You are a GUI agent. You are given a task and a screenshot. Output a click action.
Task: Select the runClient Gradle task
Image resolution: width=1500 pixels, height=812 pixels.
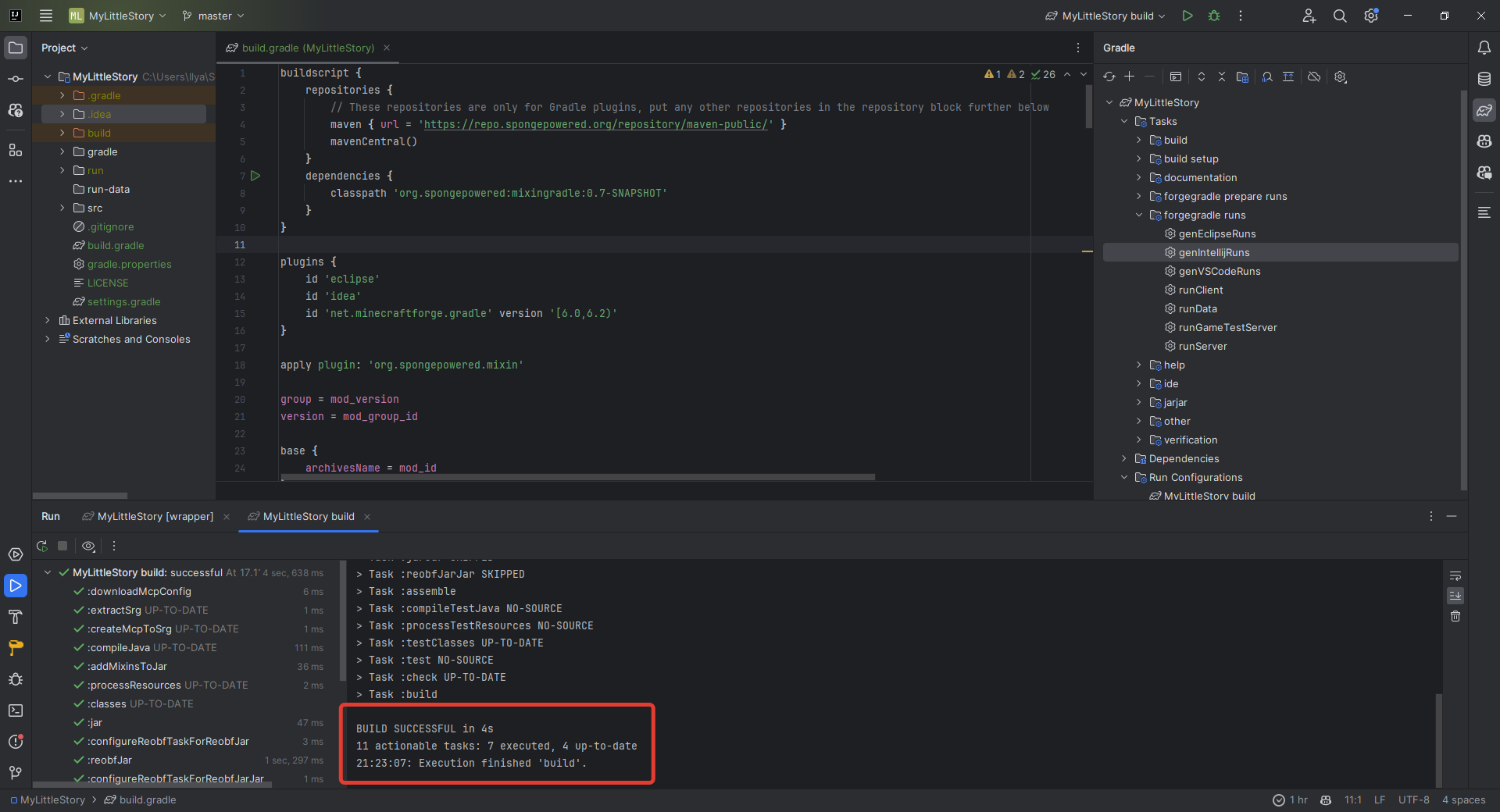pyautogui.click(x=1201, y=290)
